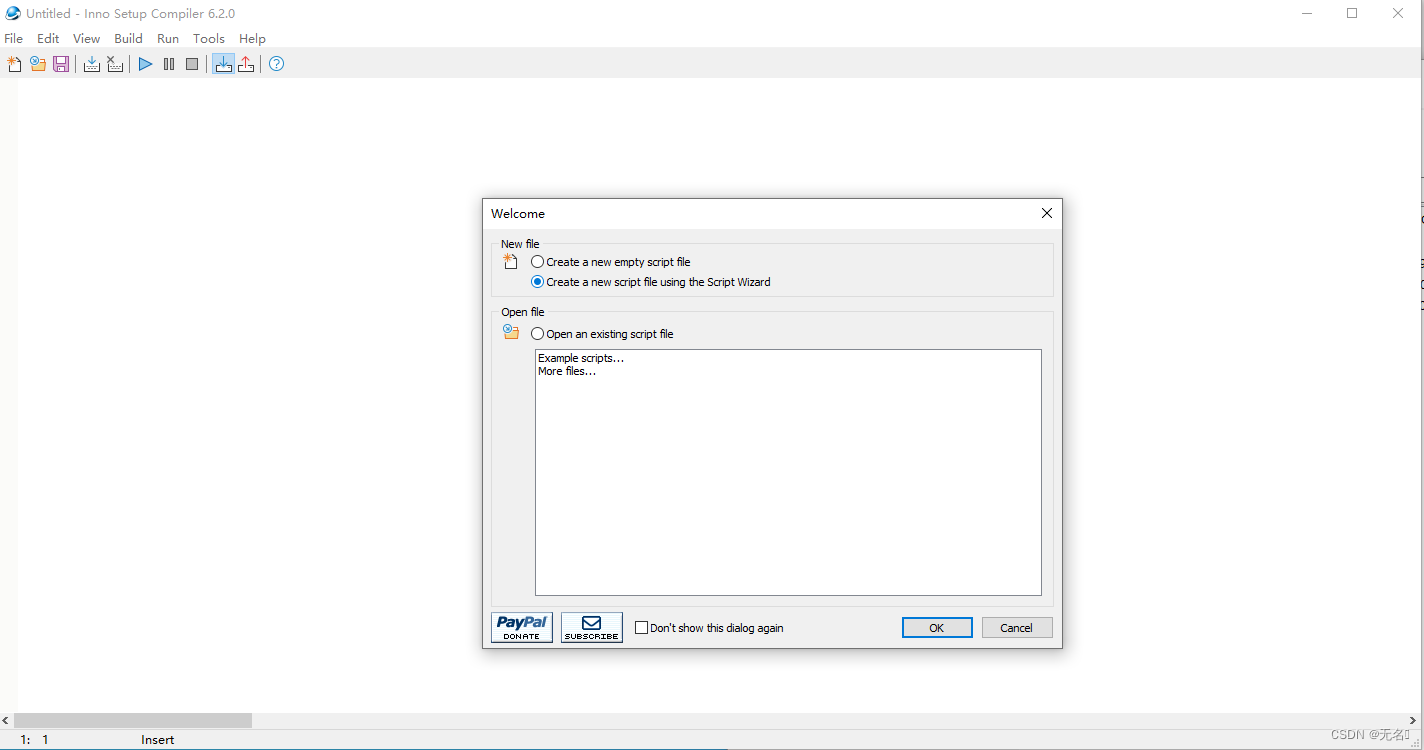Image resolution: width=1424 pixels, height=750 pixels.
Task: Select the More files... list entry
Action: 567,371
